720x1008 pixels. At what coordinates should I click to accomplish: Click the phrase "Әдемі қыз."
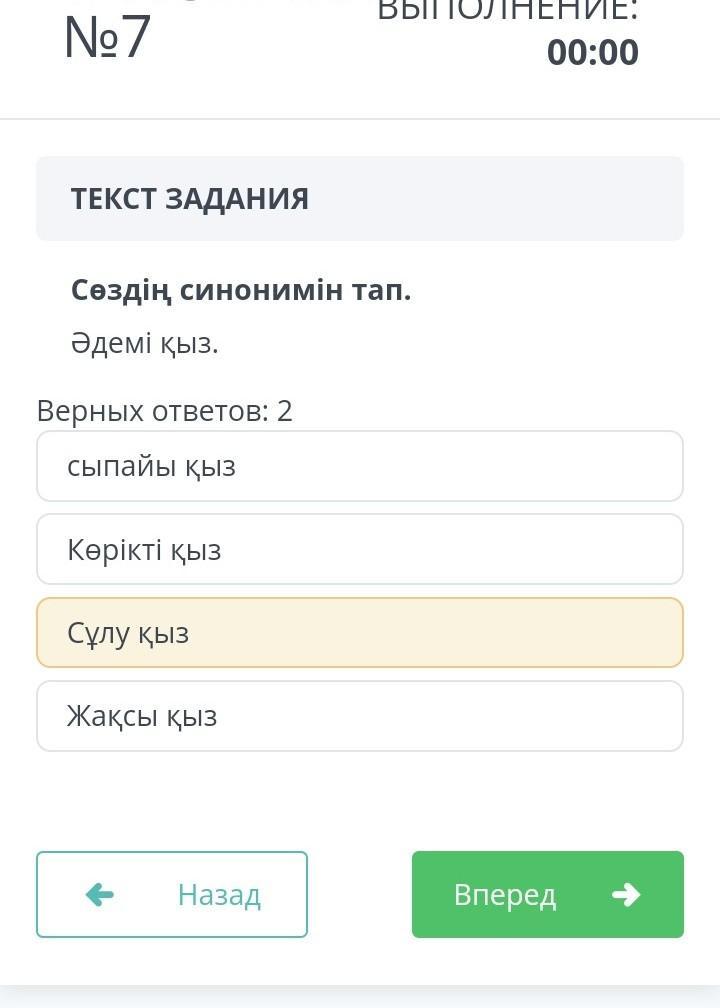pyautogui.click(x=145, y=343)
